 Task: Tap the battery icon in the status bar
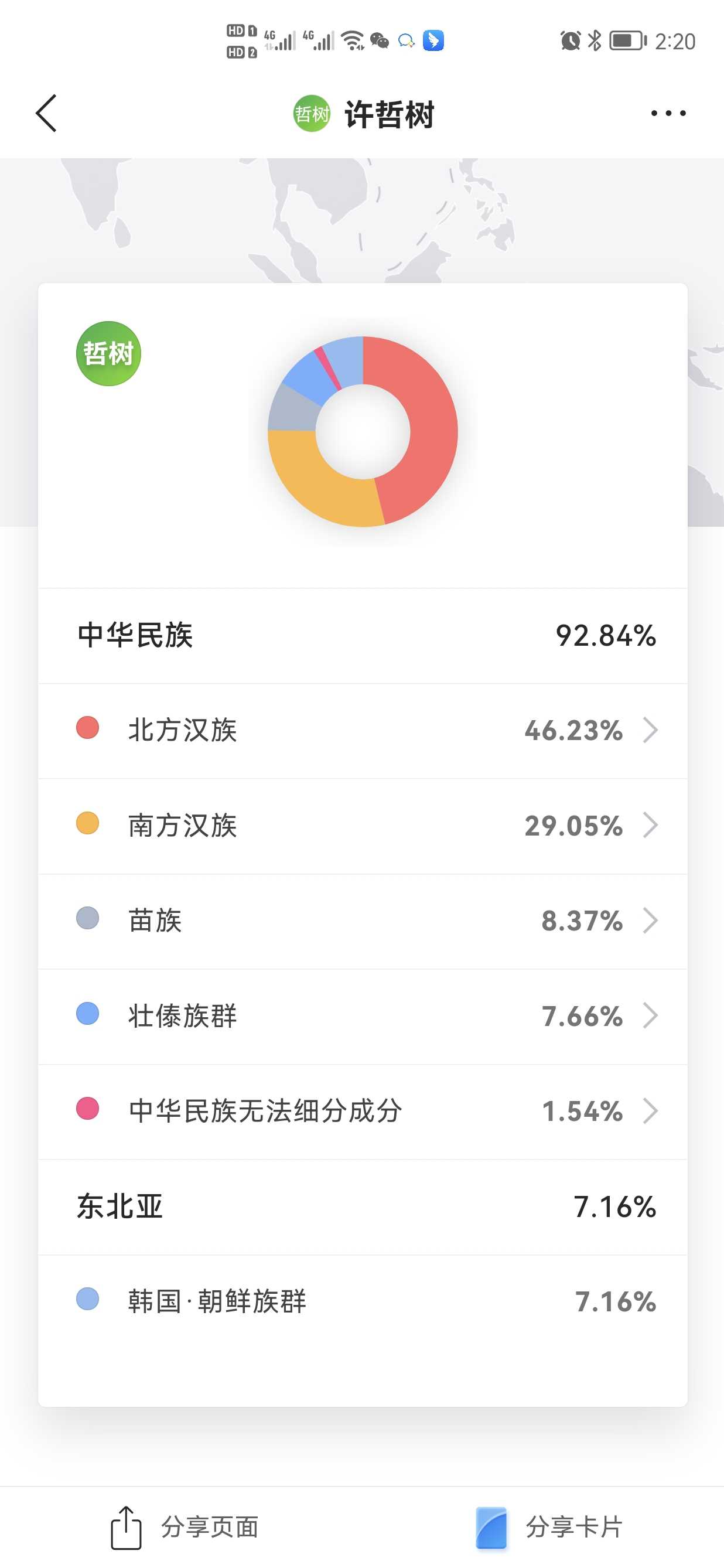[x=628, y=41]
